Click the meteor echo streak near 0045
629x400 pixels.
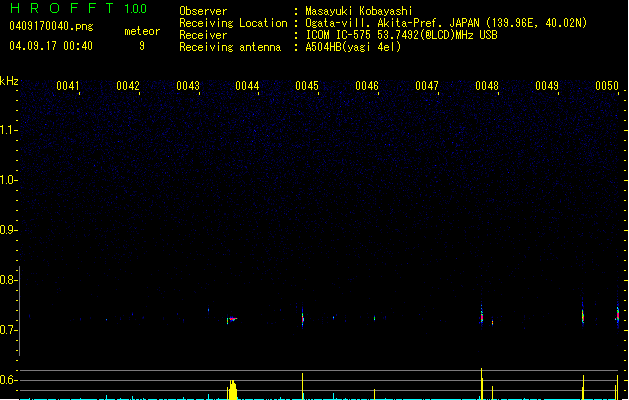tap(302, 317)
